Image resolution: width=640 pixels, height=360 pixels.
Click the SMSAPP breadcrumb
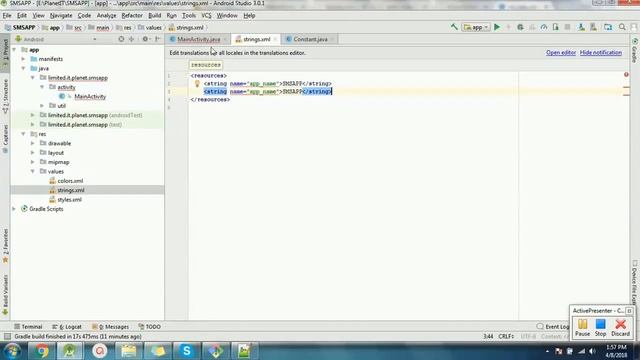click(x=20, y=27)
